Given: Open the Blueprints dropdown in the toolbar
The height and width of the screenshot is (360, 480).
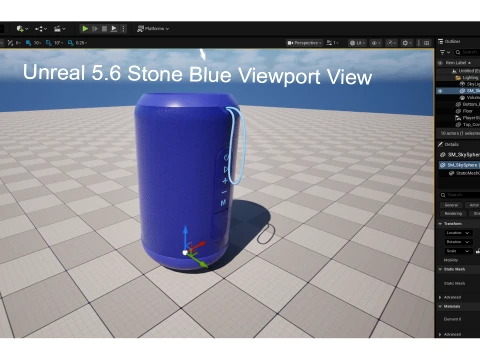Looking at the screenshot, I should point(41,29).
